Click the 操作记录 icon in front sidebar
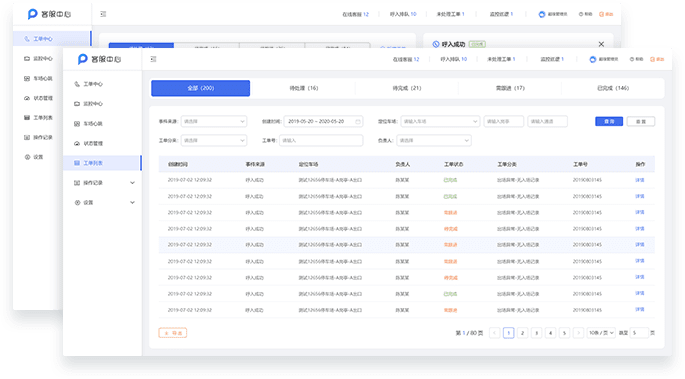Image resolution: width=685 pixels, height=379 pixels. [x=77, y=183]
